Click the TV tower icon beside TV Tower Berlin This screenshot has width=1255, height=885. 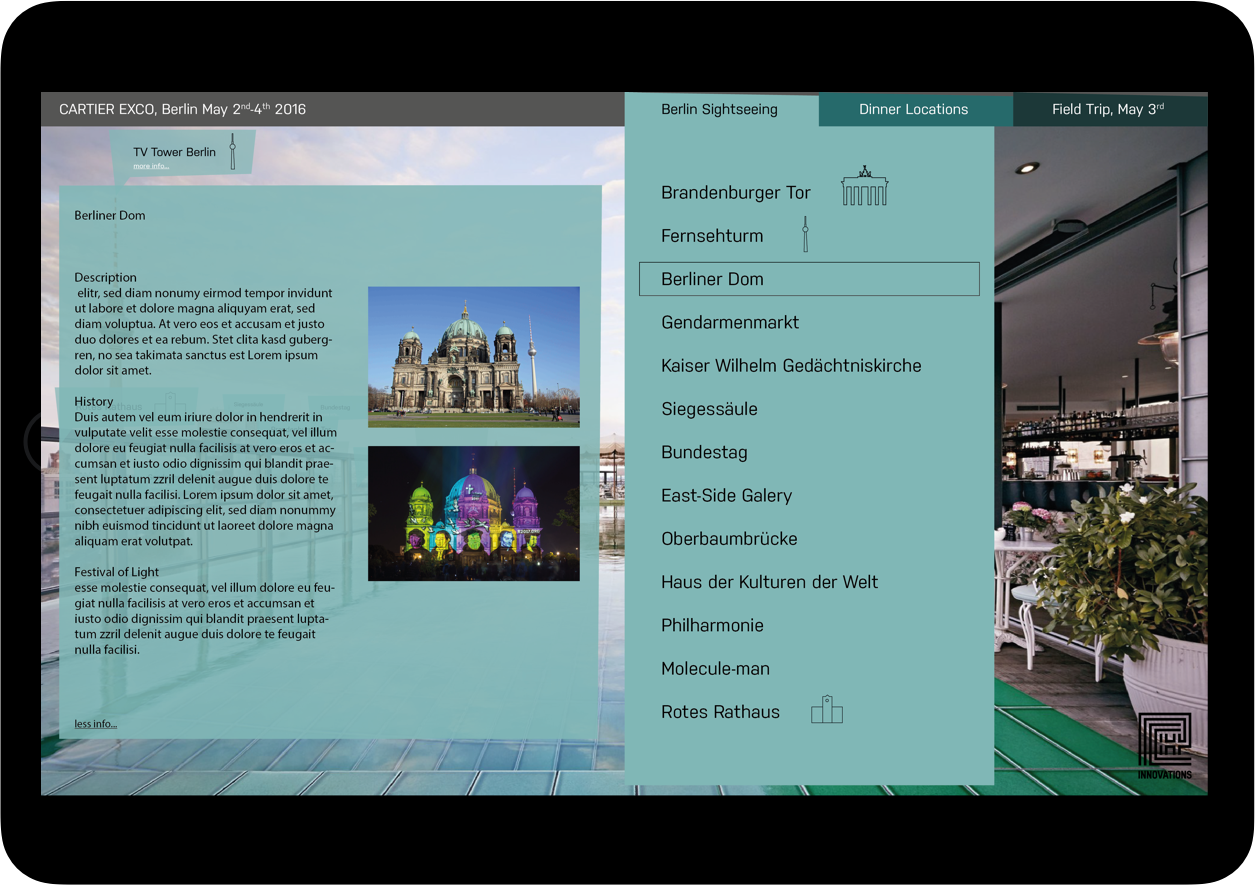pyautogui.click(x=232, y=151)
